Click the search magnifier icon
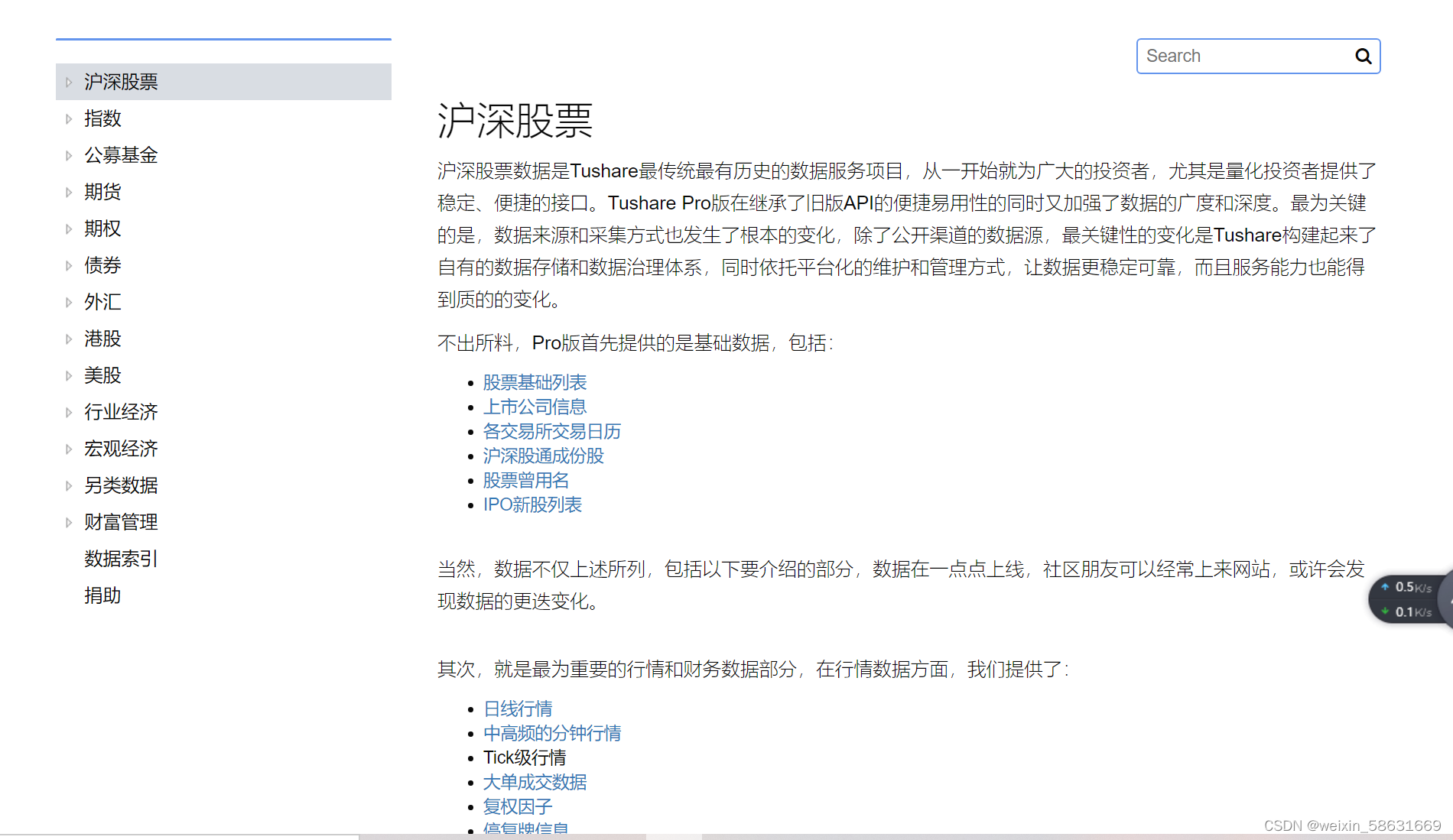The height and width of the screenshot is (840, 1453). point(1363,56)
